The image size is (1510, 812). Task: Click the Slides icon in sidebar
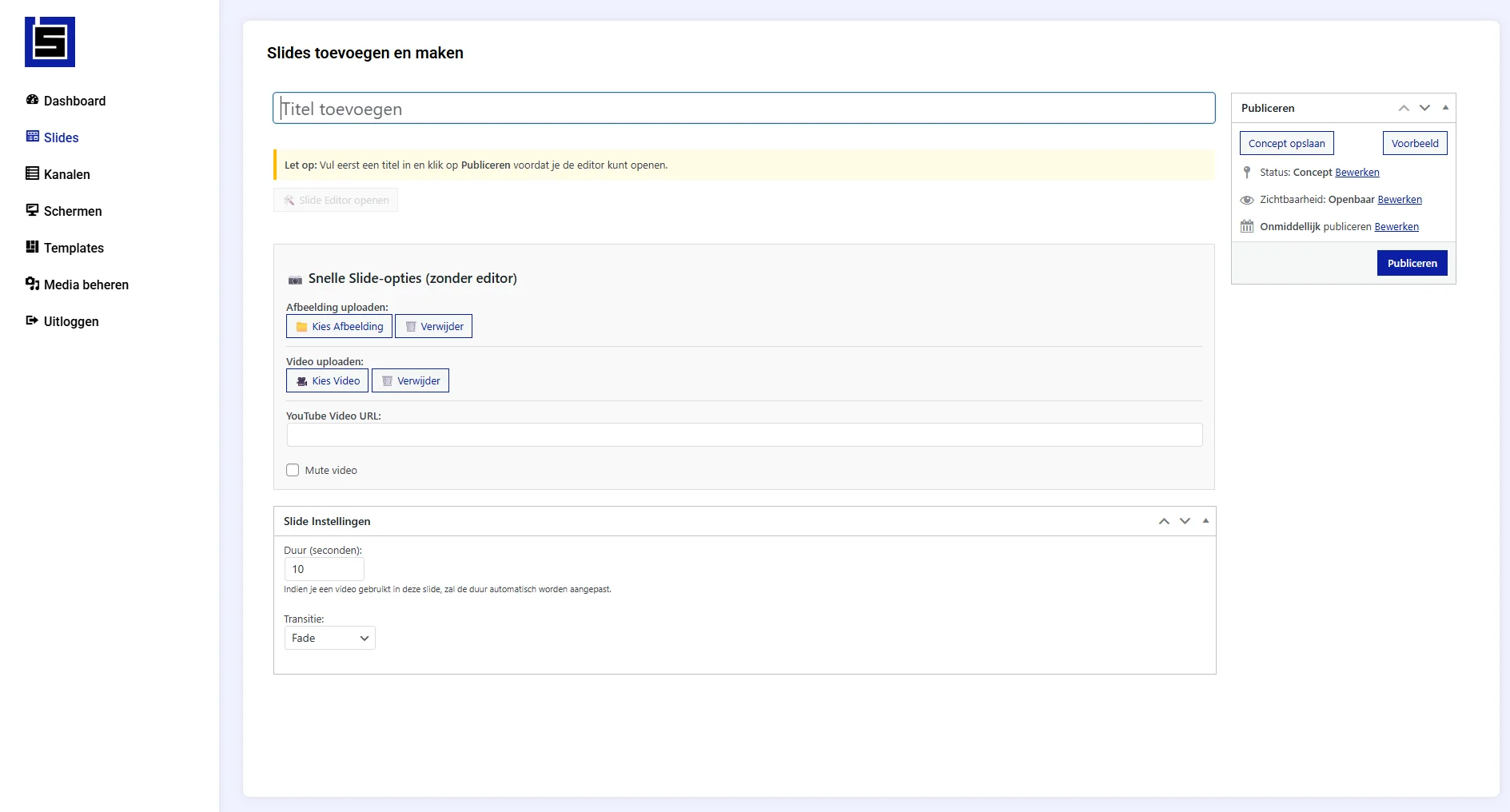[x=32, y=137]
